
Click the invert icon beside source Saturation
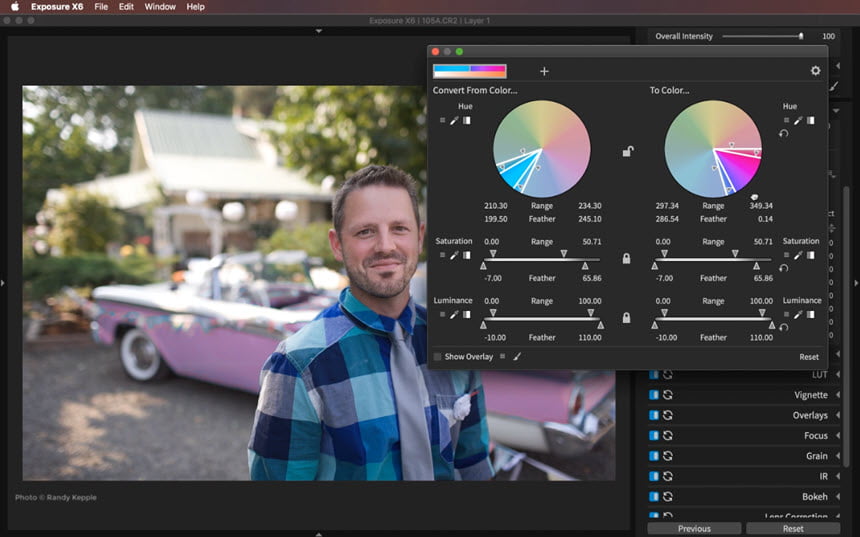click(467, 255)
